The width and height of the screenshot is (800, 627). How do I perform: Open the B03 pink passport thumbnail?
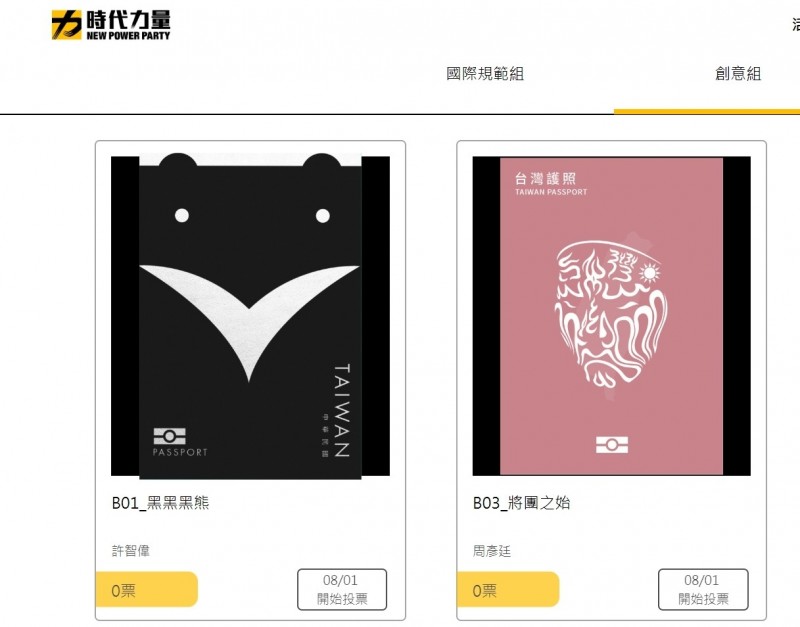(x=611, y=316)
